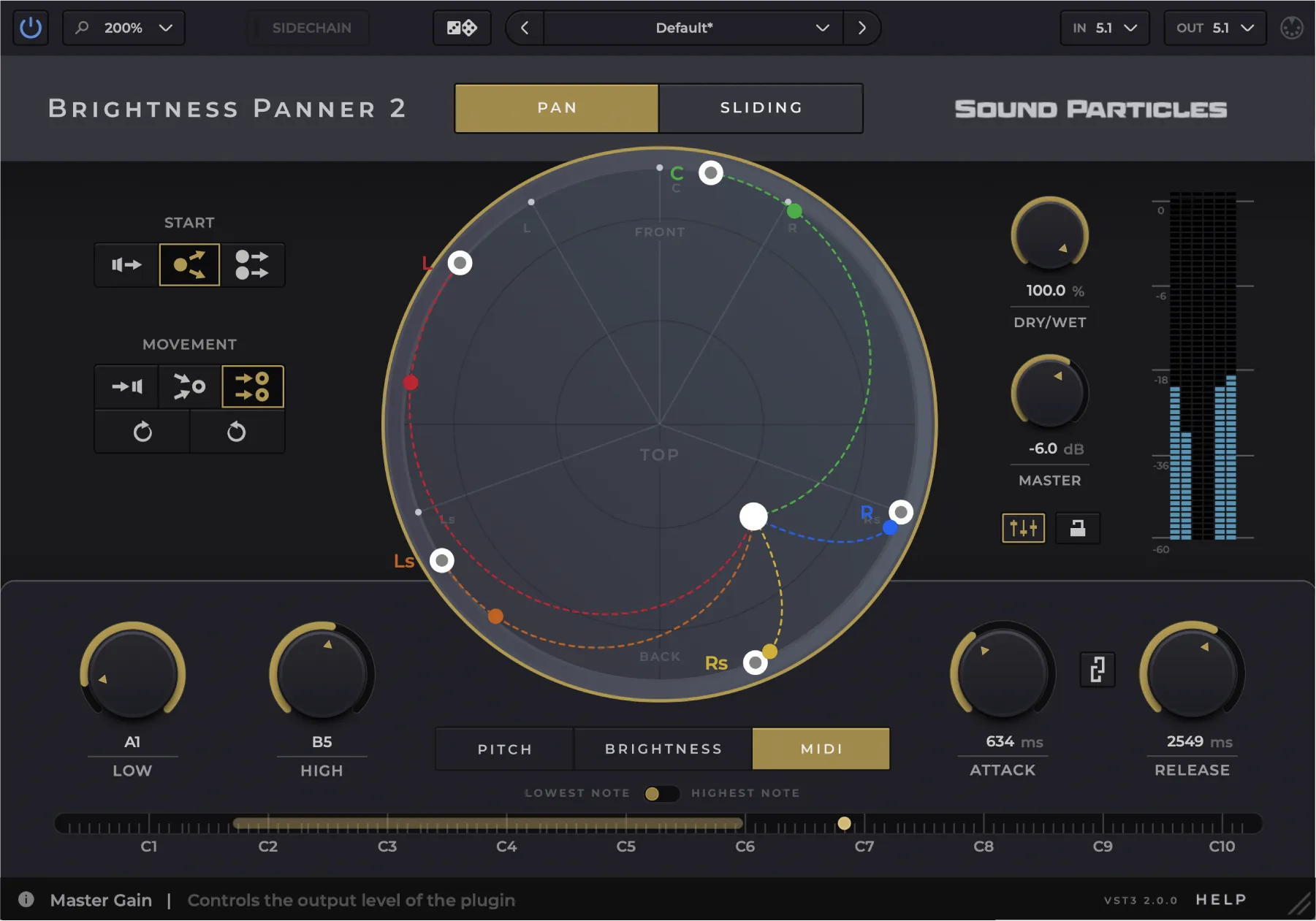Select the first Start mode icon
Viewport: 1316px width, 921px height.
pyautogui.click(x=126, y=264)
